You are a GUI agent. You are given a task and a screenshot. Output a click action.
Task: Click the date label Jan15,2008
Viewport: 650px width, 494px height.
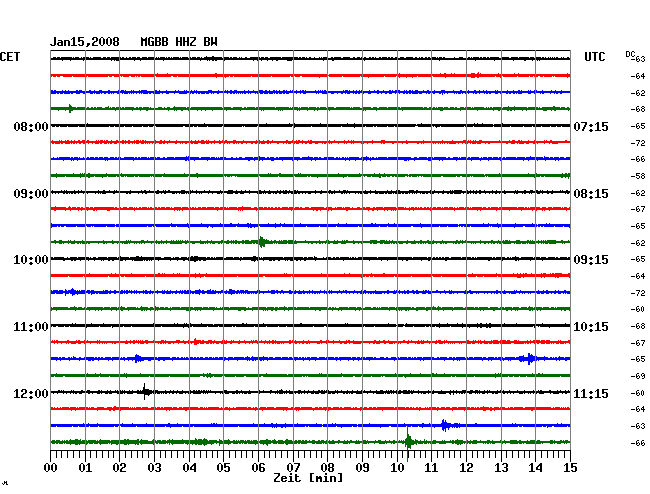click(85, 42)
